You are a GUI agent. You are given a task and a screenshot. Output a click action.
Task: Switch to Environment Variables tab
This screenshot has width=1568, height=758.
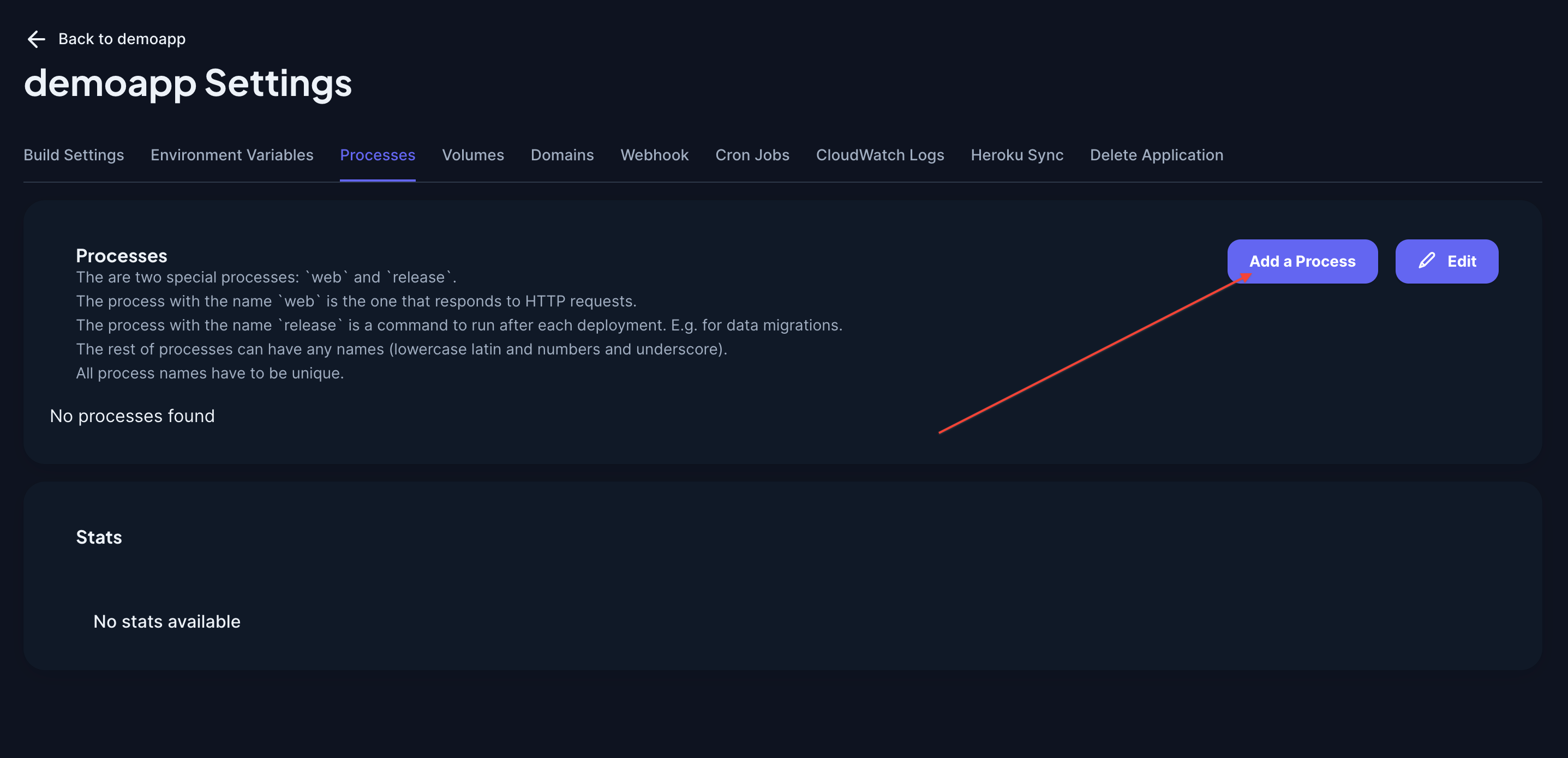pos(232,155)
